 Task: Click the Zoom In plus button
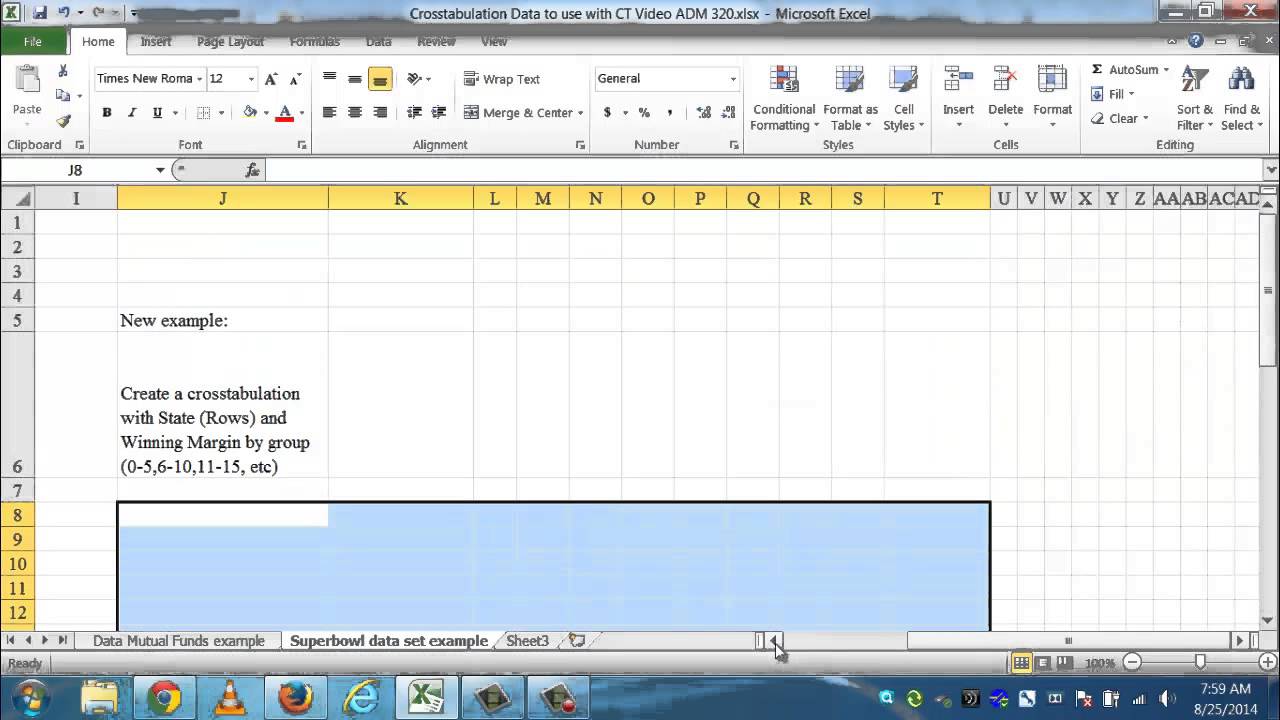1267,662
